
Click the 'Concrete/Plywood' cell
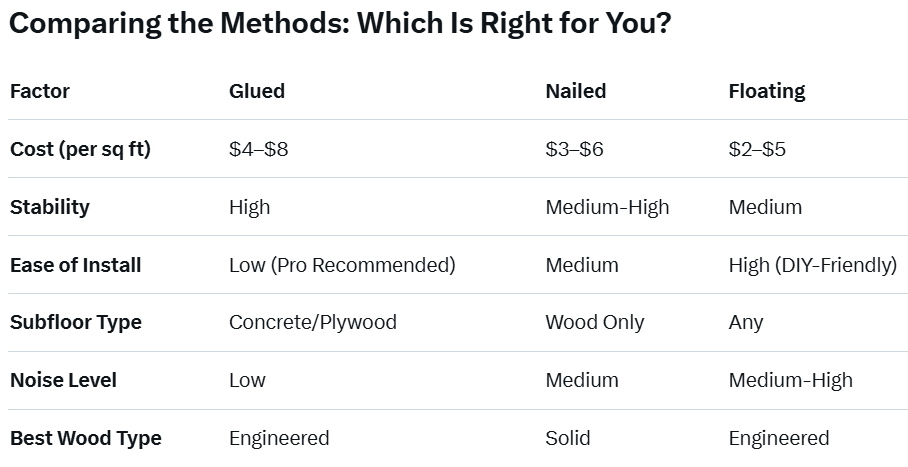[313, 322]
